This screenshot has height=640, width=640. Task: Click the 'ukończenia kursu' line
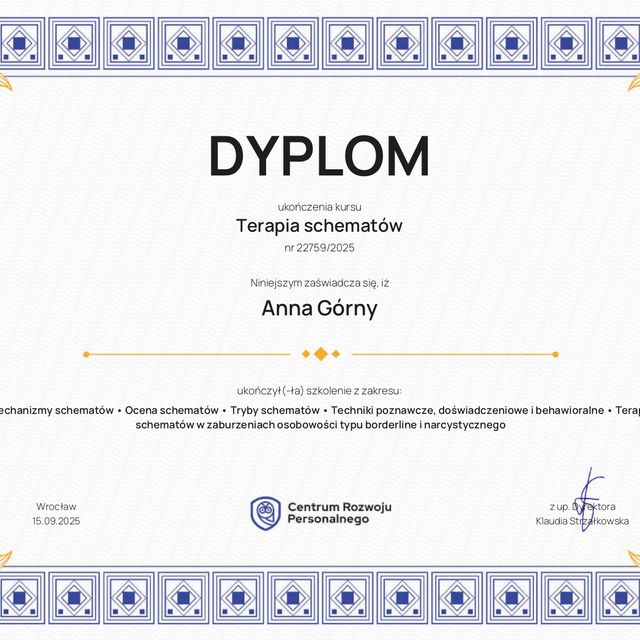[320, 207]
